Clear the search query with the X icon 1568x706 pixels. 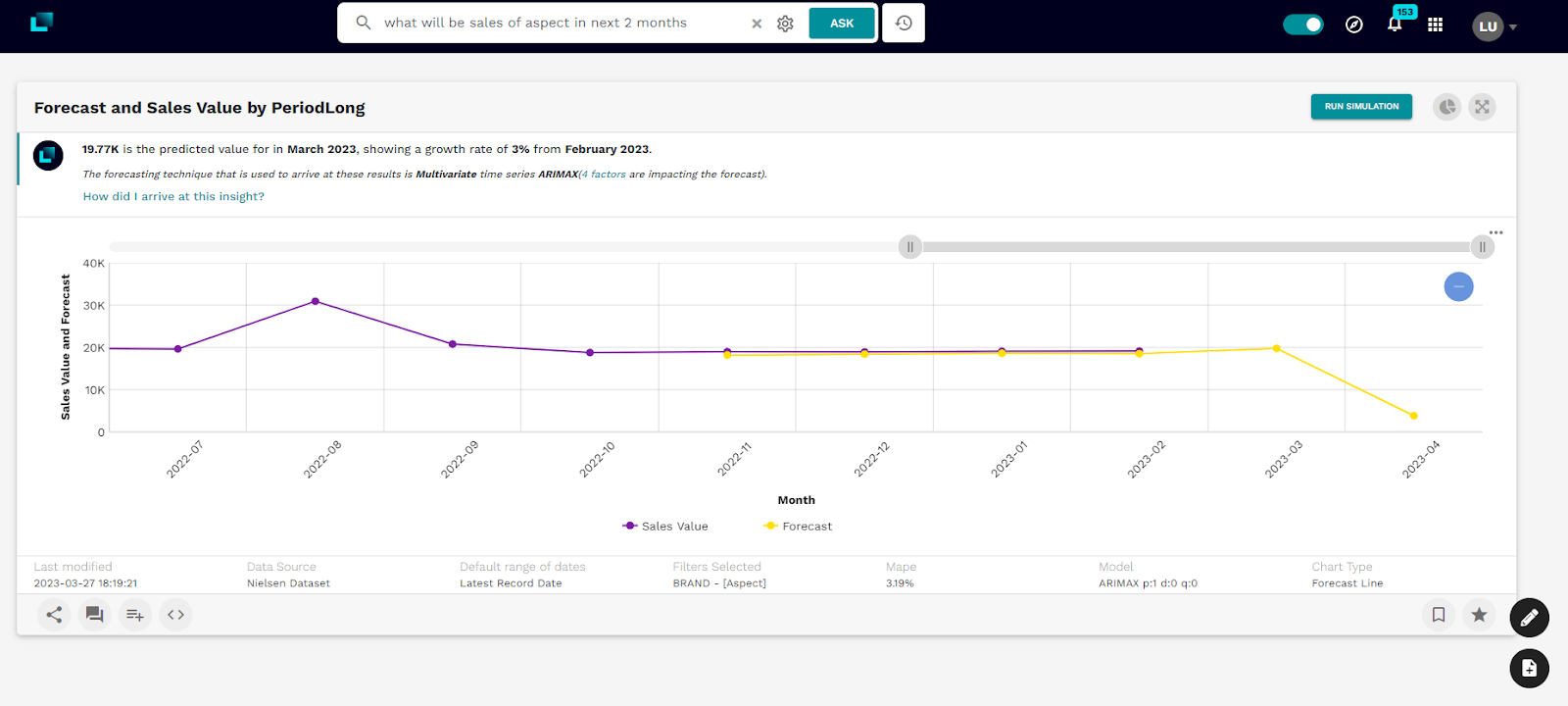[x=757, y=24]
